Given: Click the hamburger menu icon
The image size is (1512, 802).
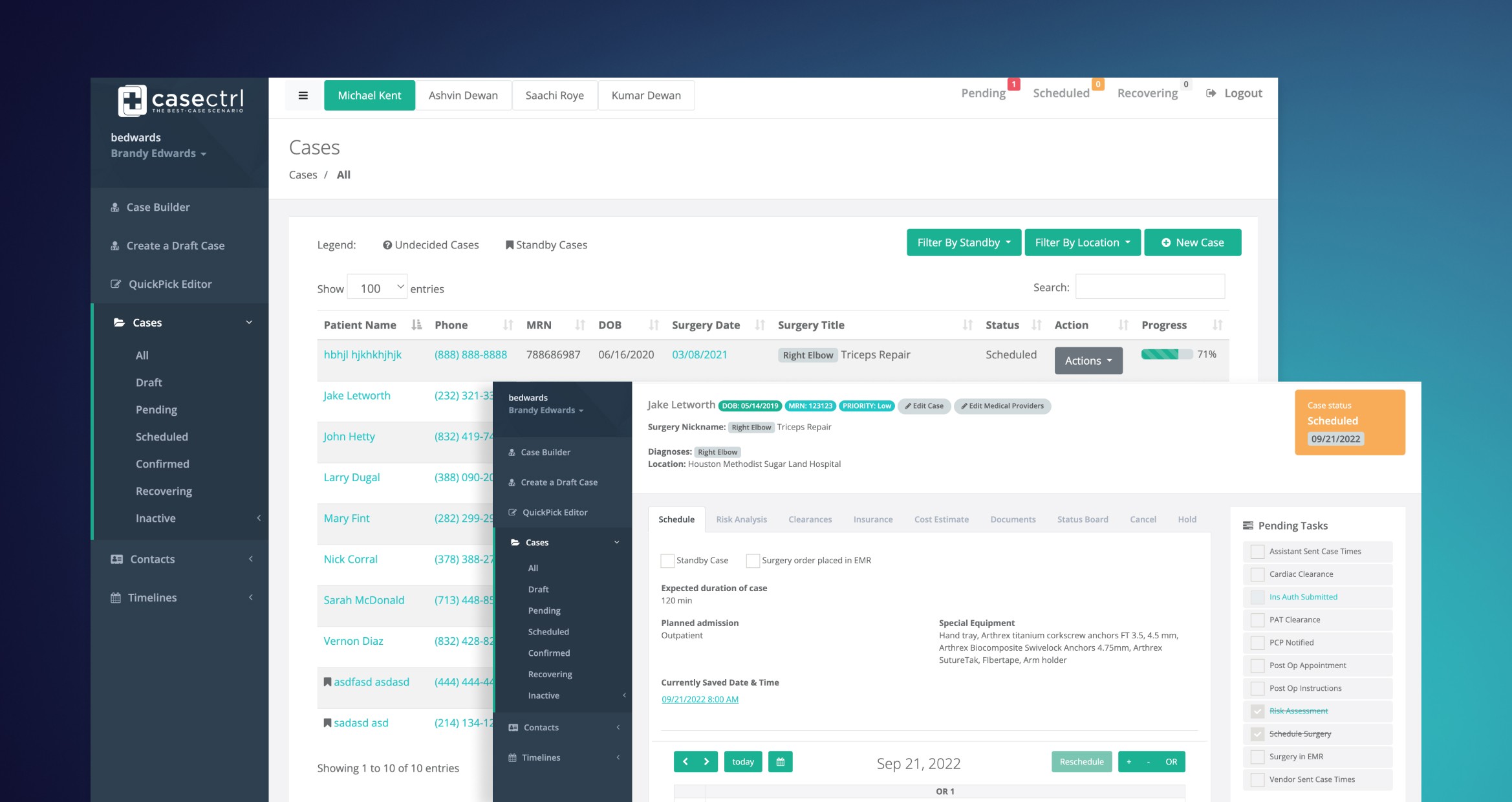Looking at the screenshot, I should 303,96.
